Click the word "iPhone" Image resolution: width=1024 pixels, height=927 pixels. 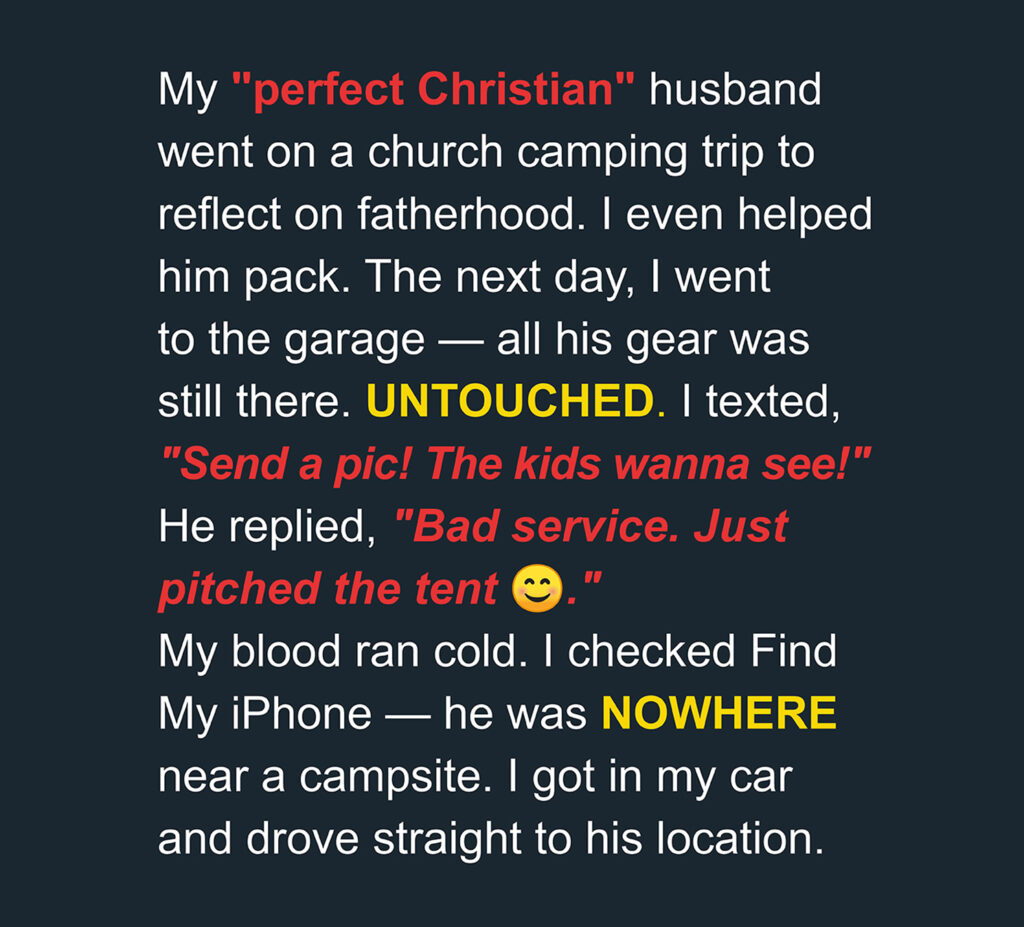coord(302,713)
